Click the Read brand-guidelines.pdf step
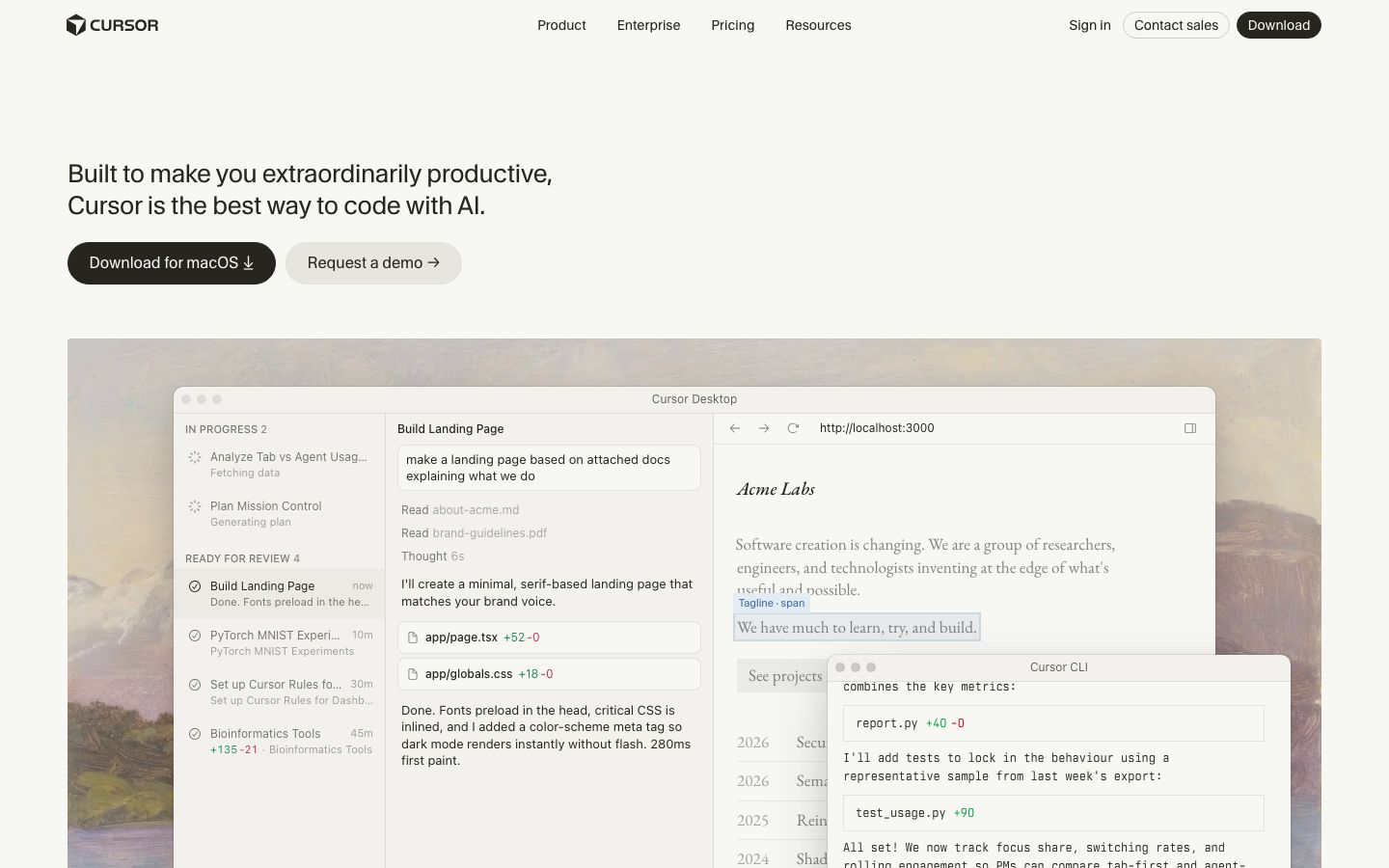Viewport: 1389px width, 868px height. point(474,533)
